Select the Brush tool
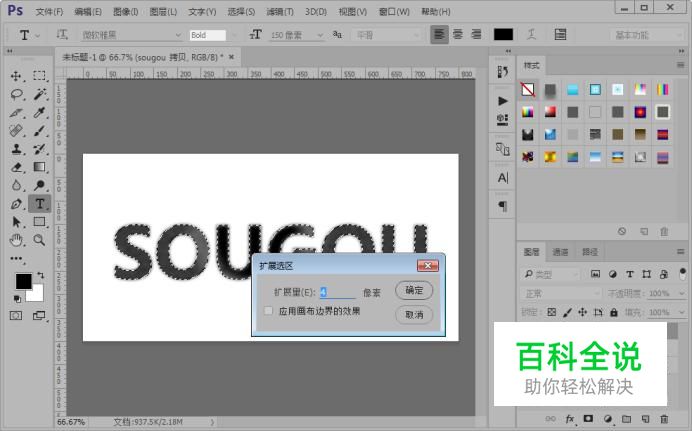The width and height of the screenshot is (692, 431). click(x=39, y=131)
